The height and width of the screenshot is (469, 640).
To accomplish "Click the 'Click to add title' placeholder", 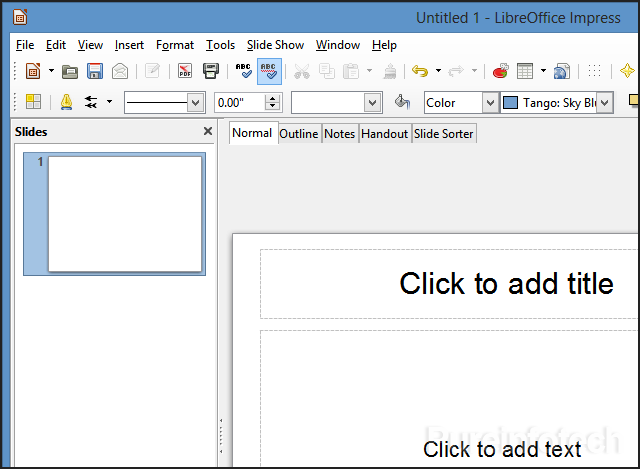I will point(506,284).
